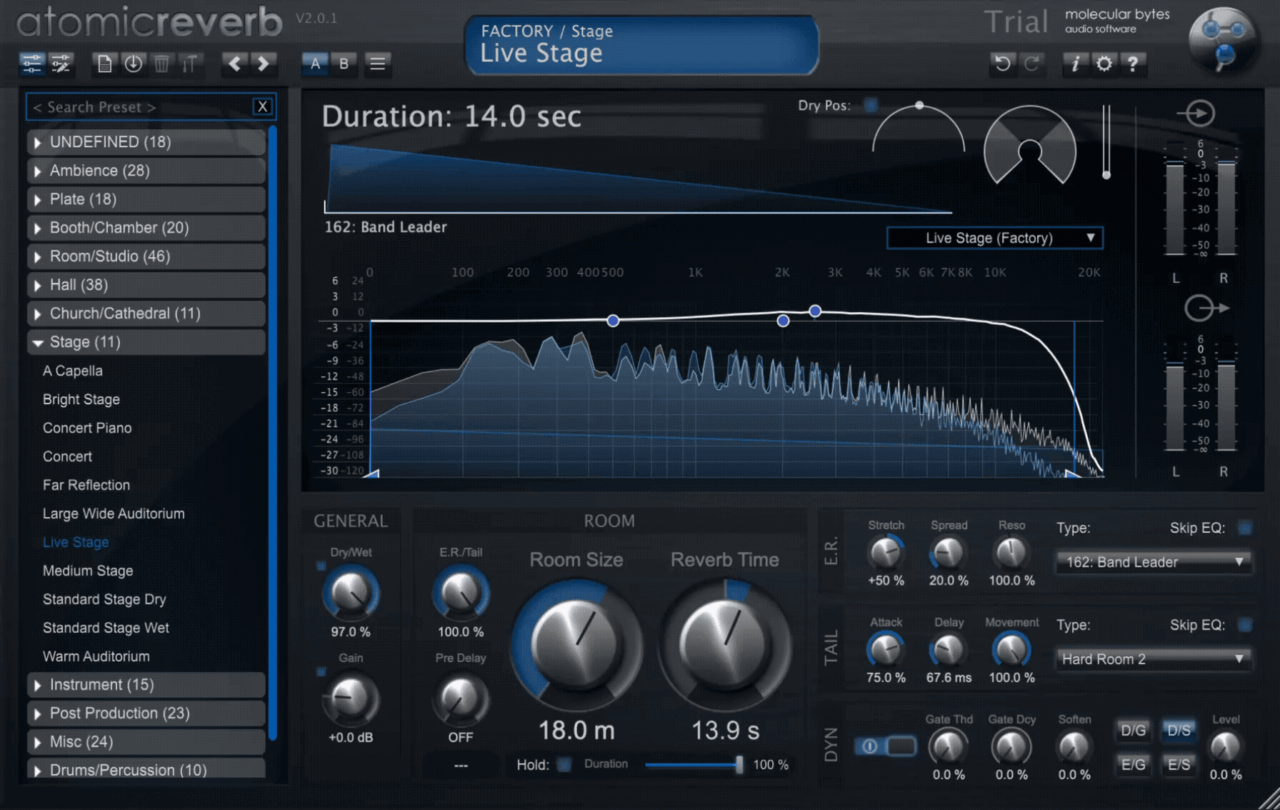Toggle the Dry/Wet lock checkbox

[x=320, y=566]
